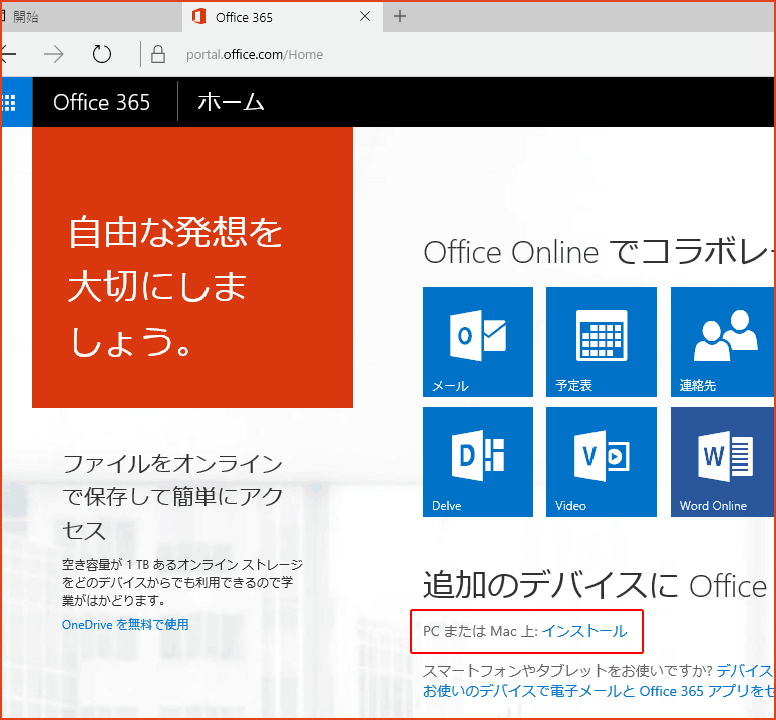Click the portal.office.com address bar

coord(254,54)
